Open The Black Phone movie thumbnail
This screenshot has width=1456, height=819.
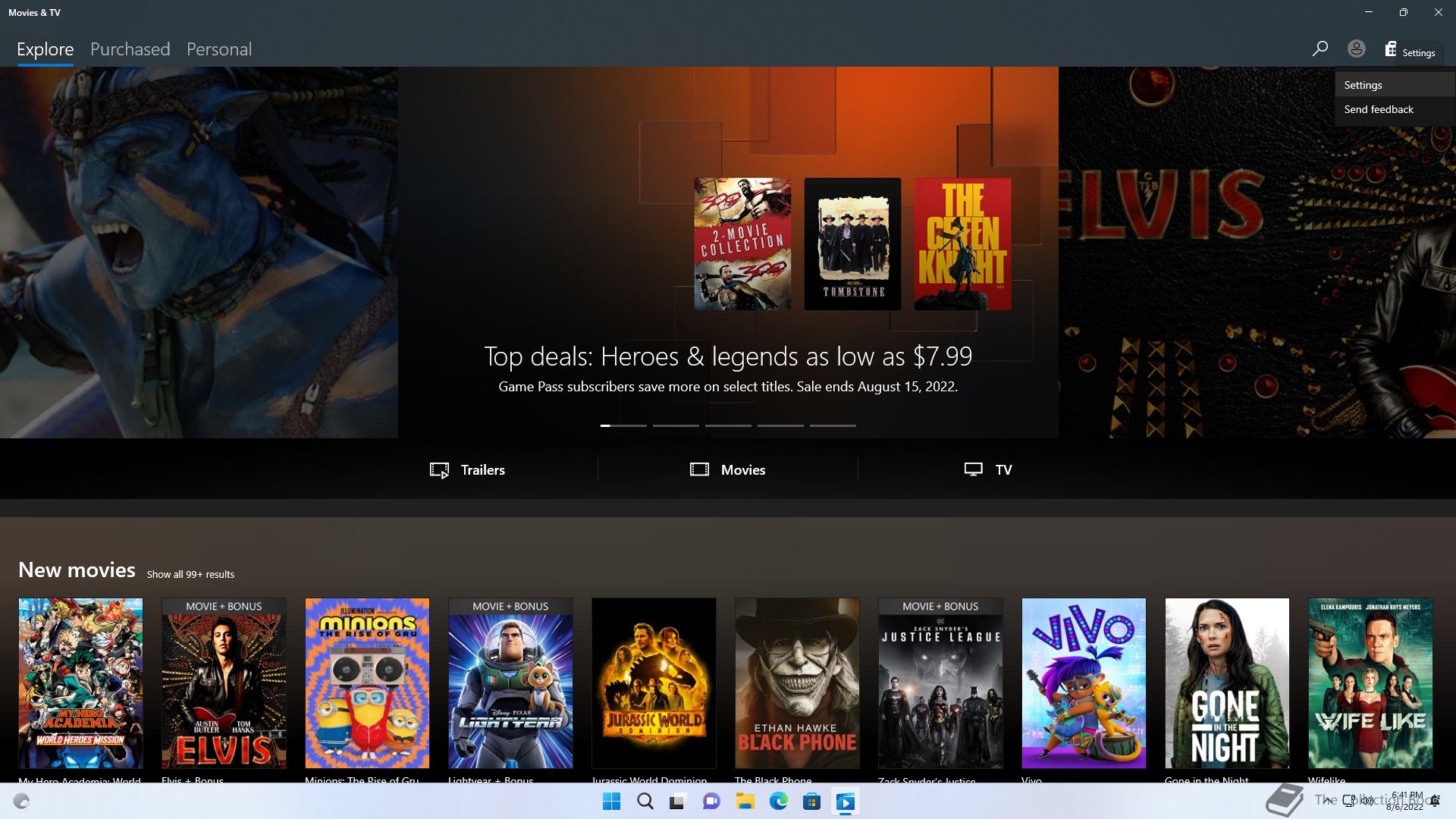tap(797, 682)
